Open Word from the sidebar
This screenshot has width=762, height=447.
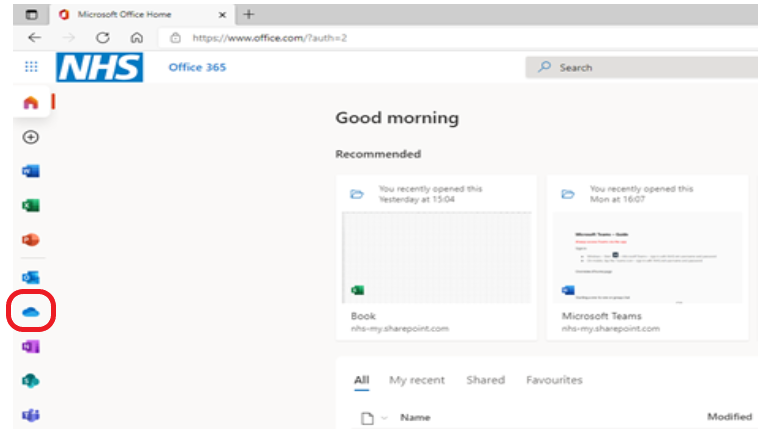point(30,171)
